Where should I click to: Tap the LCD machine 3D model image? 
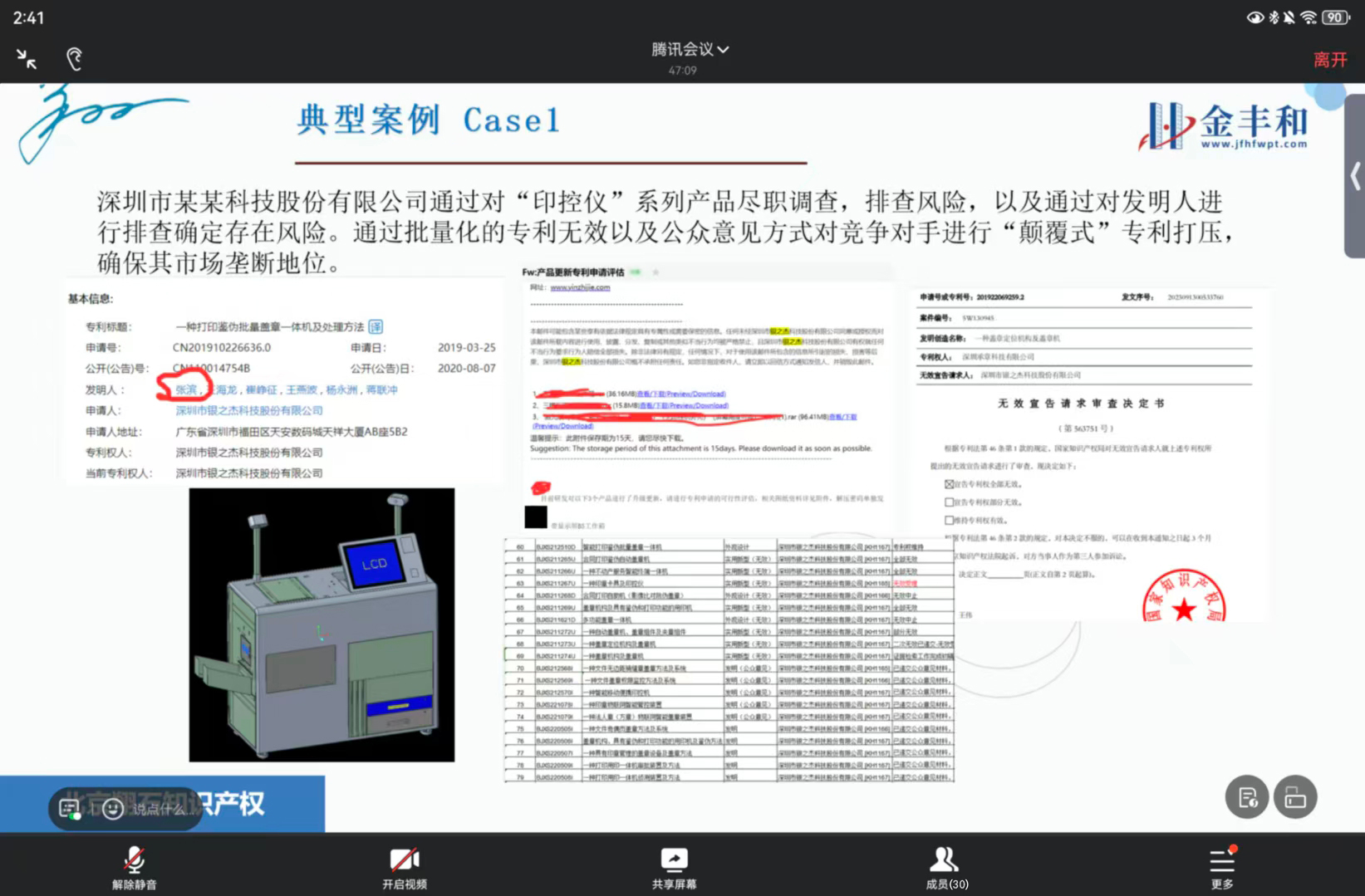322,624
